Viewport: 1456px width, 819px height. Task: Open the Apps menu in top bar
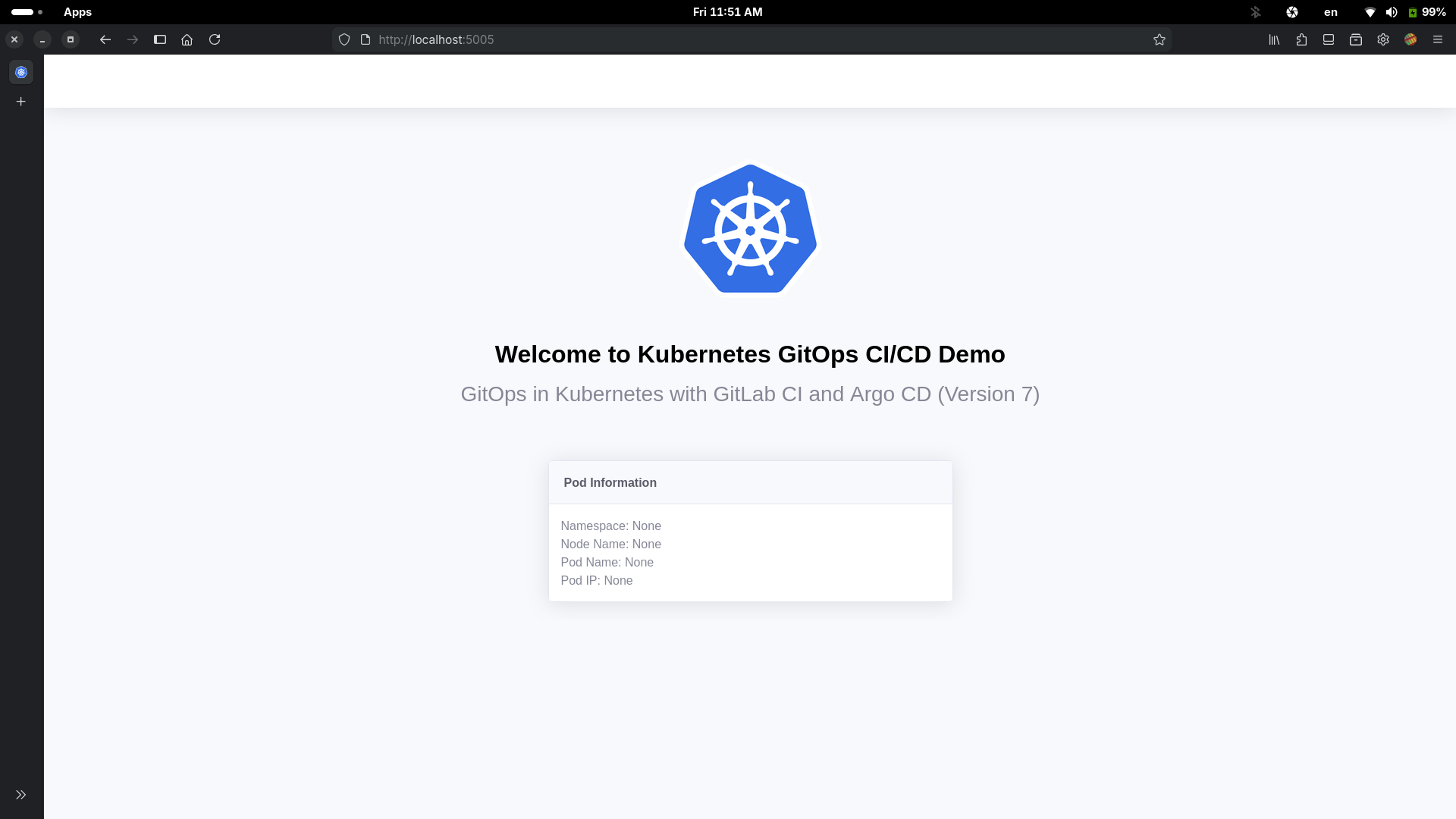(77, 12)
